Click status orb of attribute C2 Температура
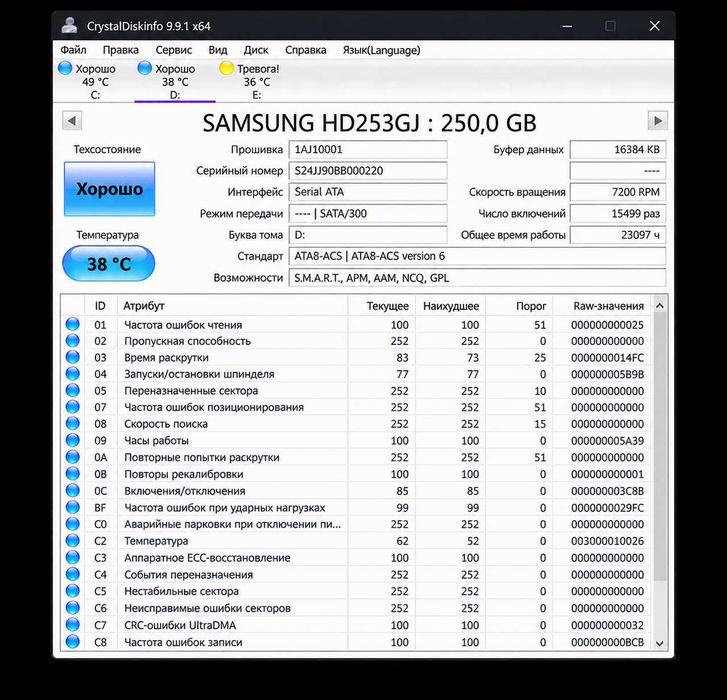Screen dimensions: 727x700 (72, 540)
